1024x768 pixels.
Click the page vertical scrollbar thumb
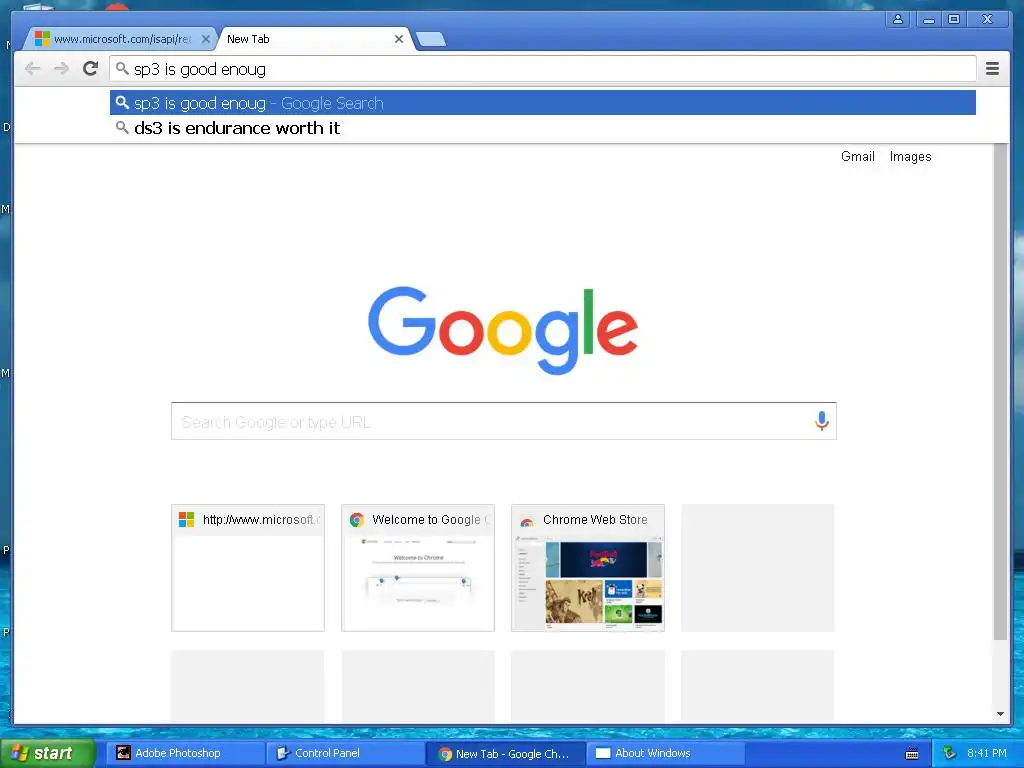pyautogui.click(x=1000, y=392)
